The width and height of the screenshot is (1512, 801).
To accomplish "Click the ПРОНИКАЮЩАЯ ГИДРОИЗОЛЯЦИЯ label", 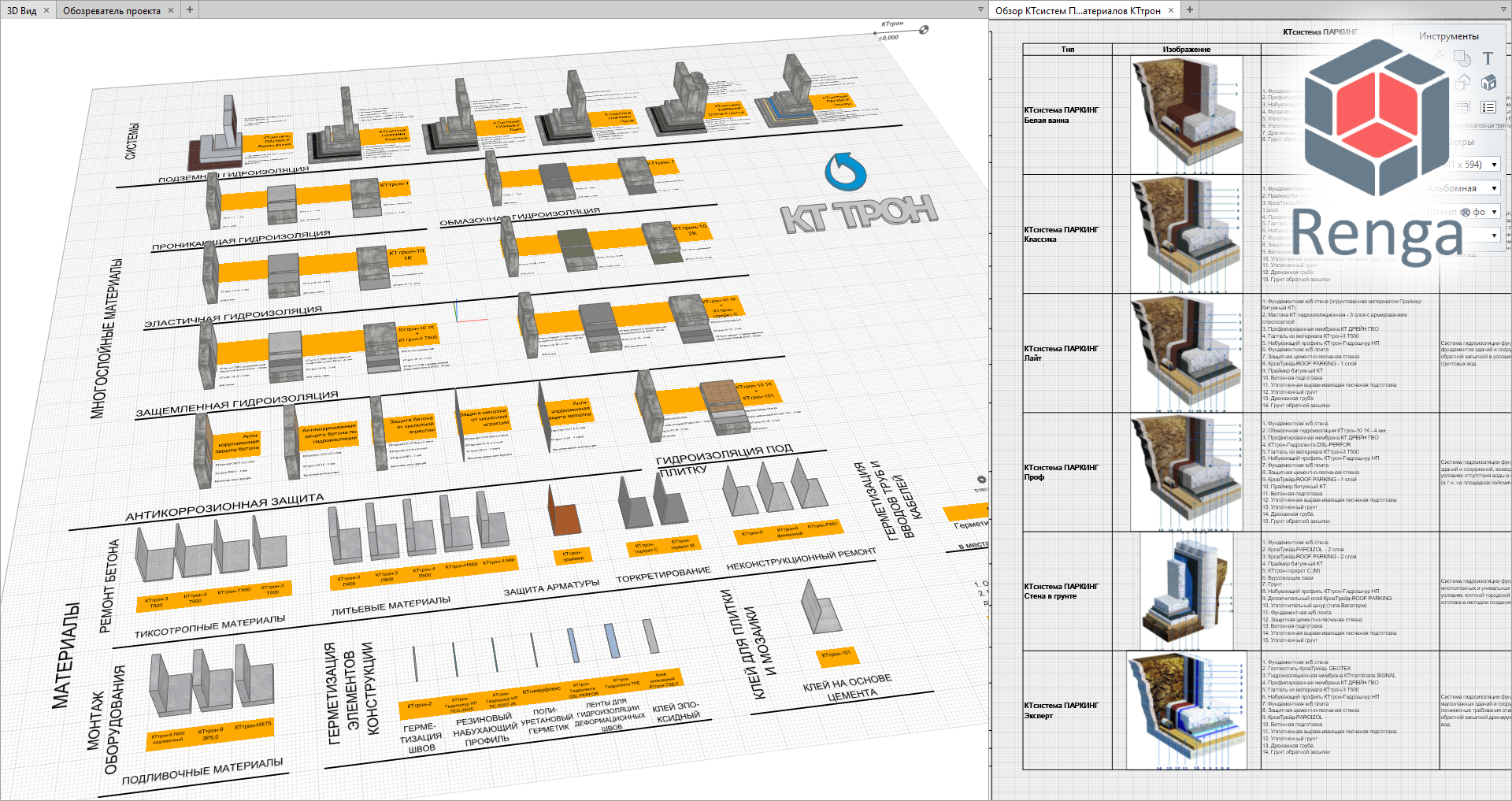I will (x=241, y=240).
